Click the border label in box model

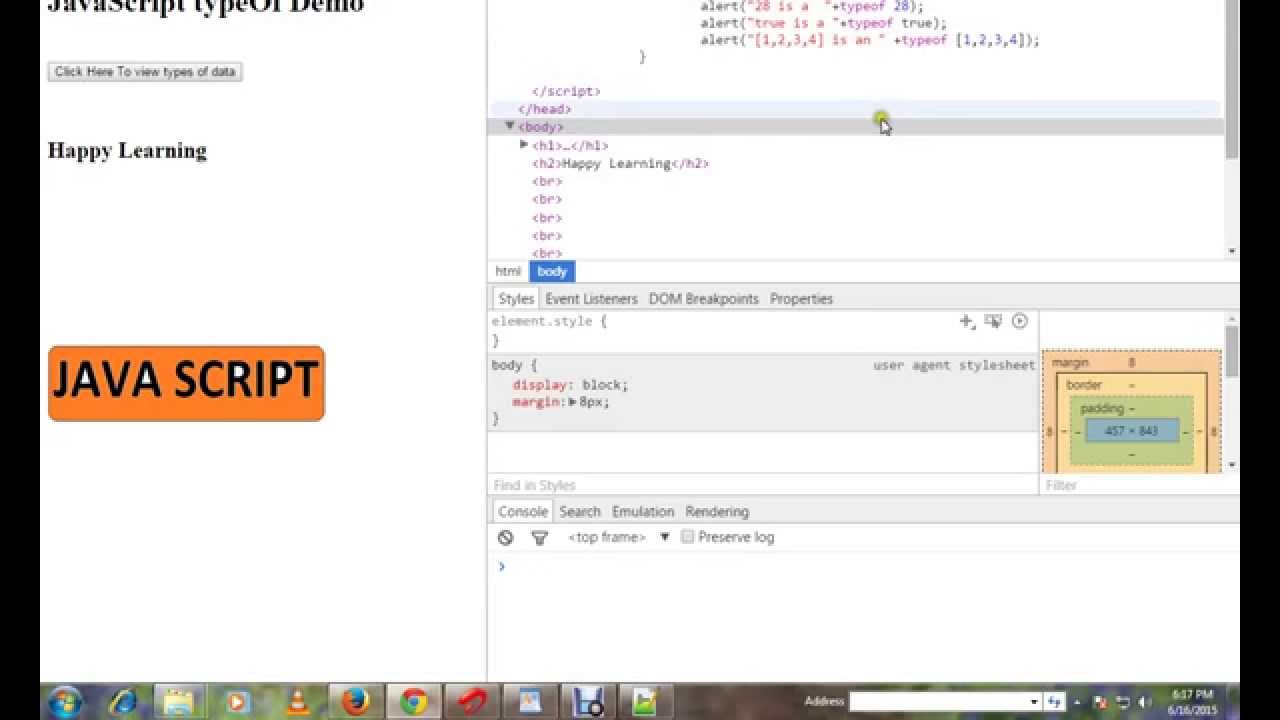tap(1084, 385)
